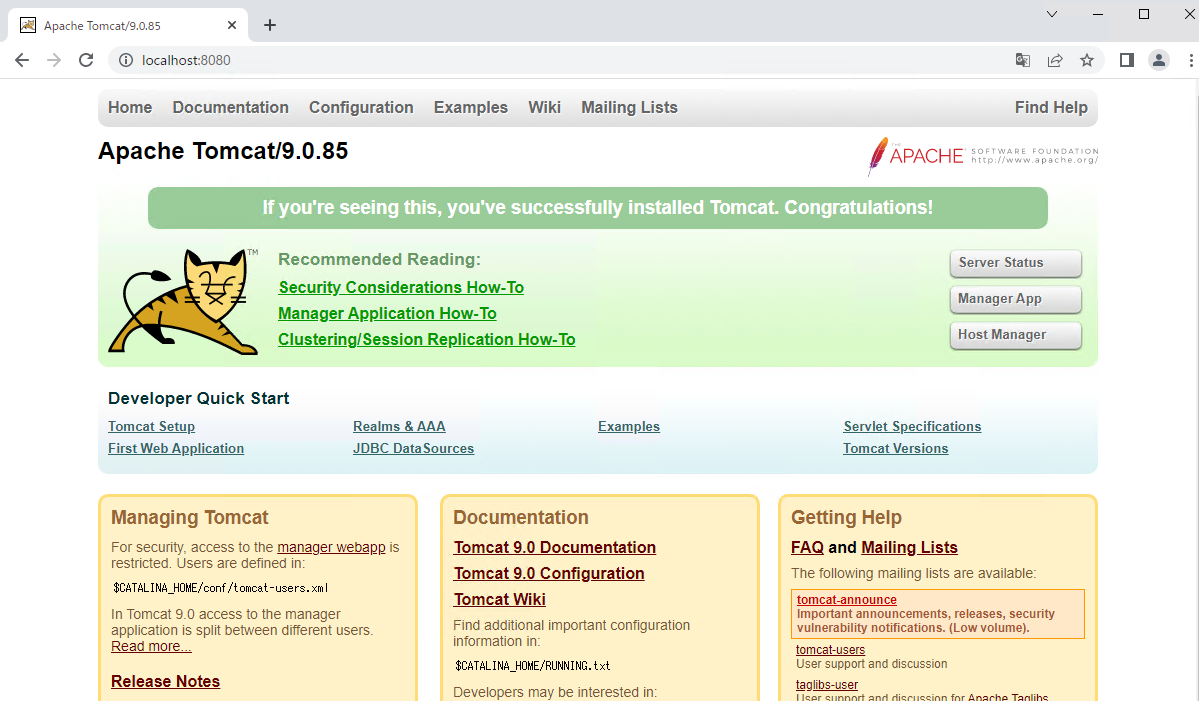Viewport: 1199px width, 701px height.
Task: Open a new browser tab
Action: click(x=270, y=25)
